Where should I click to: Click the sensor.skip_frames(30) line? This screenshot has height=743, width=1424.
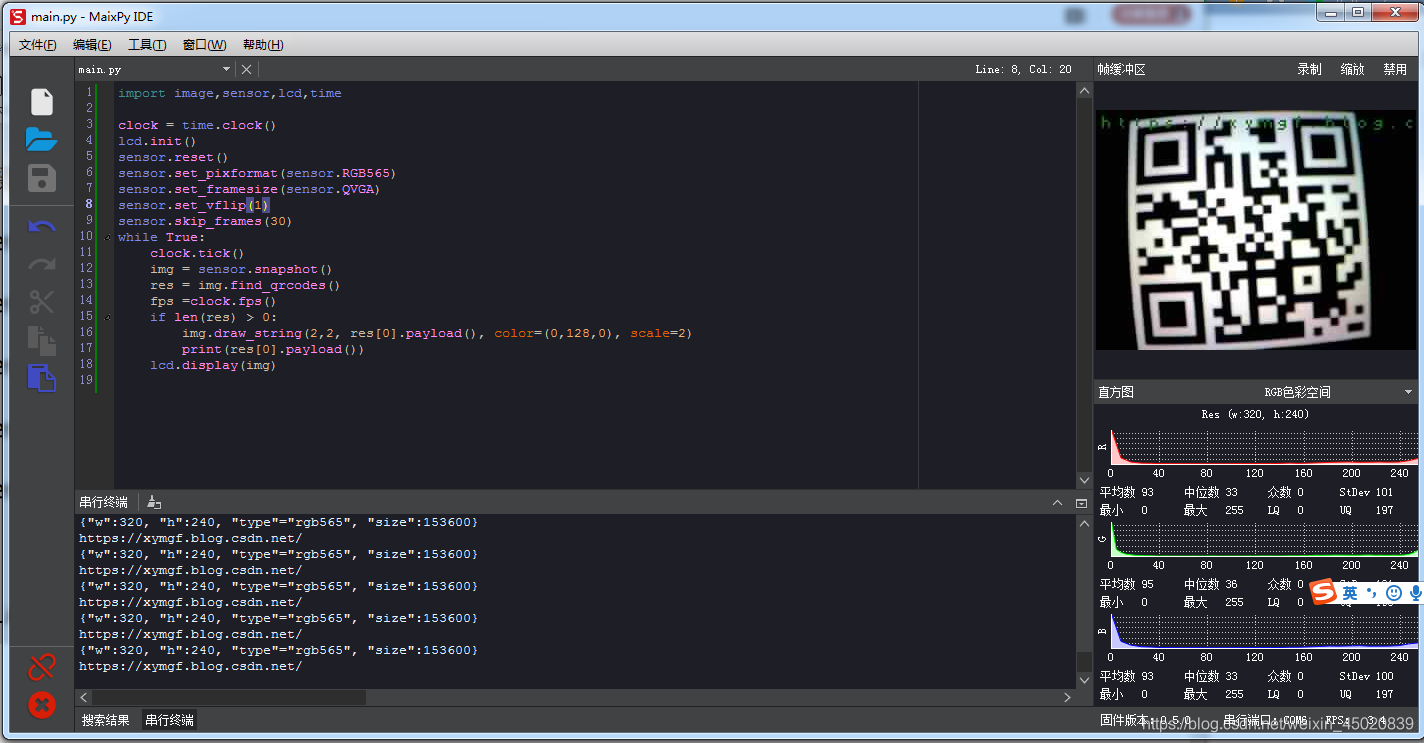click(x=205, y=221)
